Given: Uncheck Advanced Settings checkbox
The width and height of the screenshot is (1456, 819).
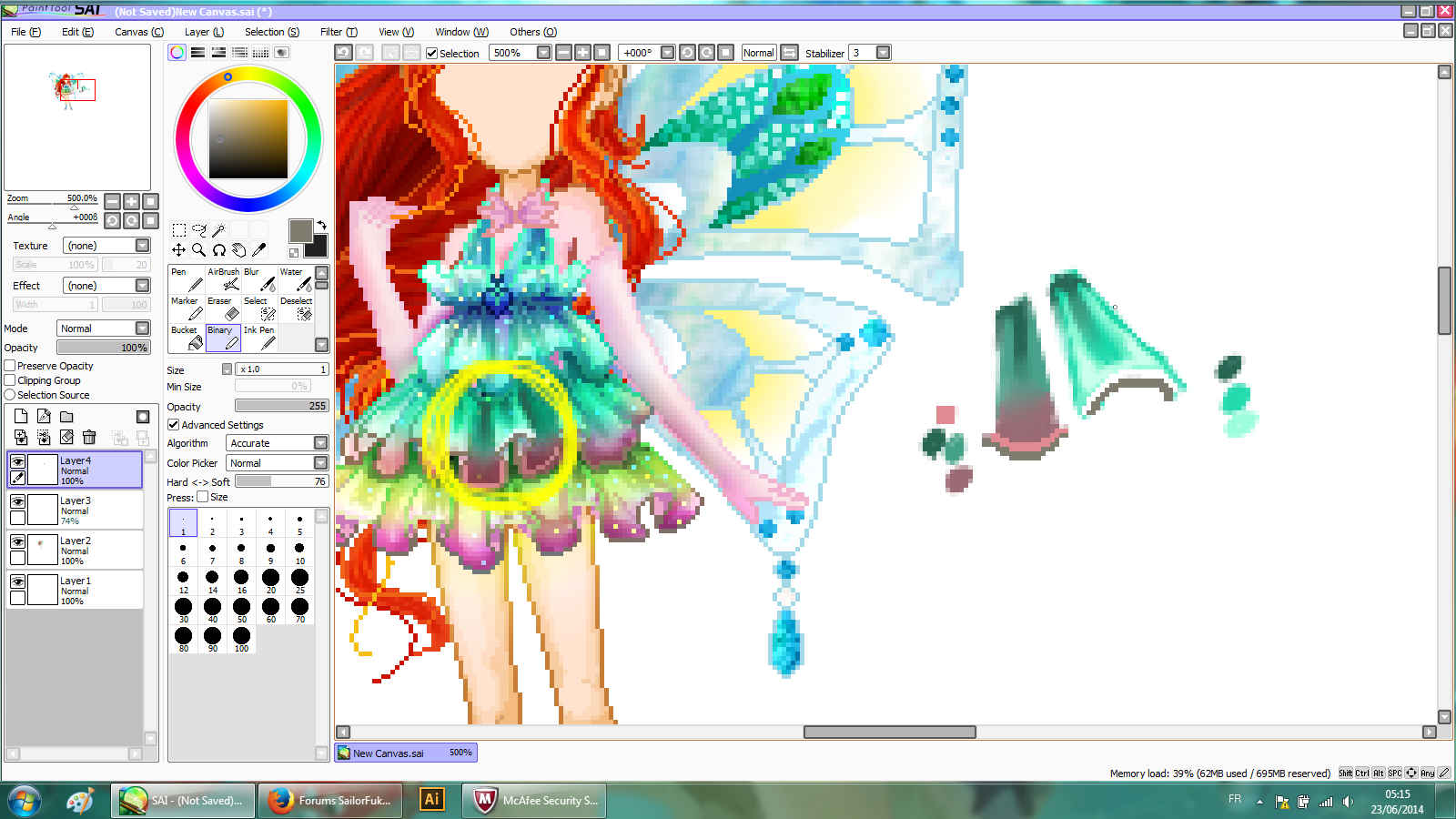Looking at the screenshot, I should point(173,425).
